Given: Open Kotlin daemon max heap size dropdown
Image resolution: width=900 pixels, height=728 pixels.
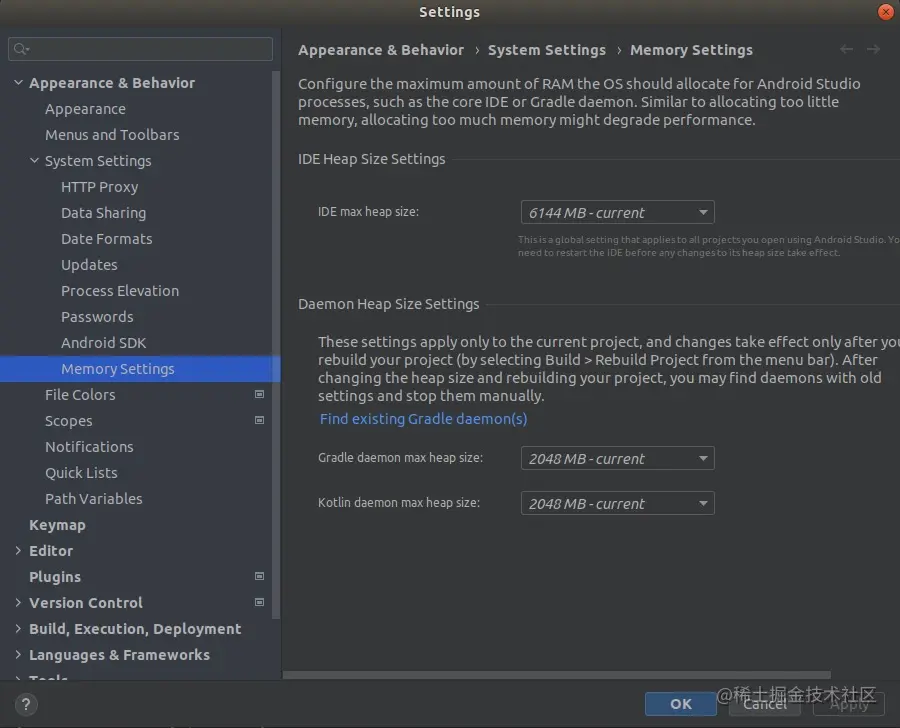Looking at the screenshot, I should tap(618, 504).
